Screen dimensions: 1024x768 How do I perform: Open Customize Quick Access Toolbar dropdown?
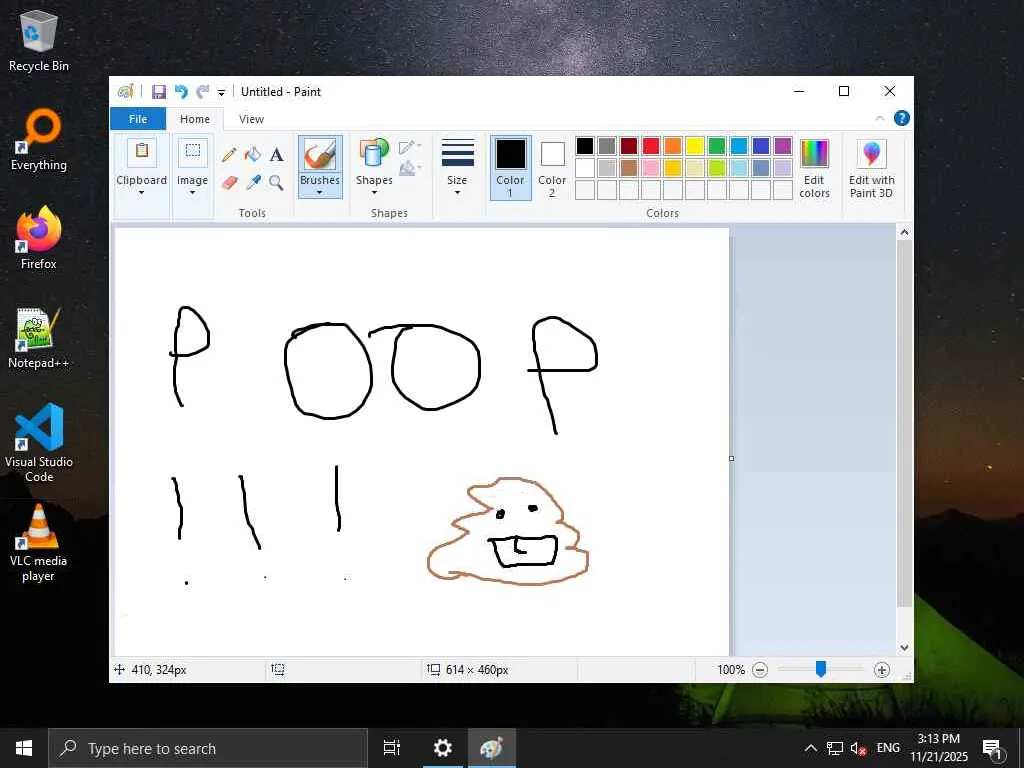(221, 93)
